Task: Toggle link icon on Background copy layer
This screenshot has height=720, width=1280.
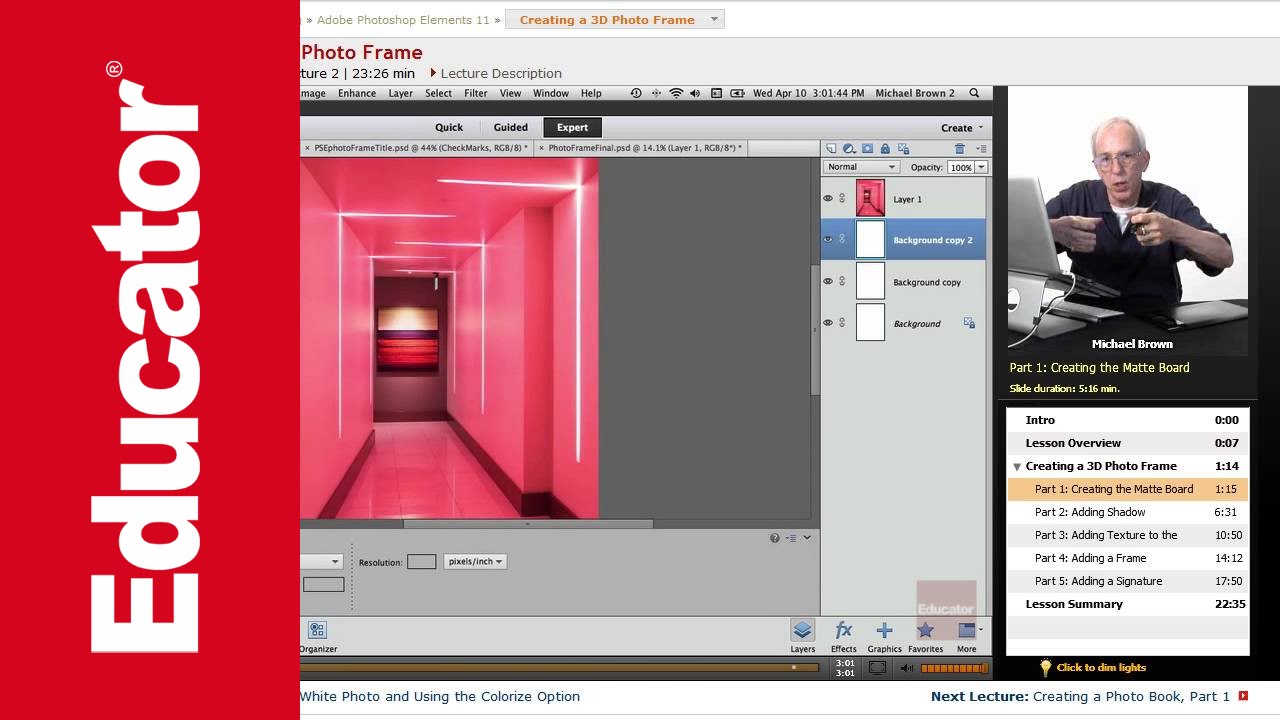Action: (x=842, y=281)
